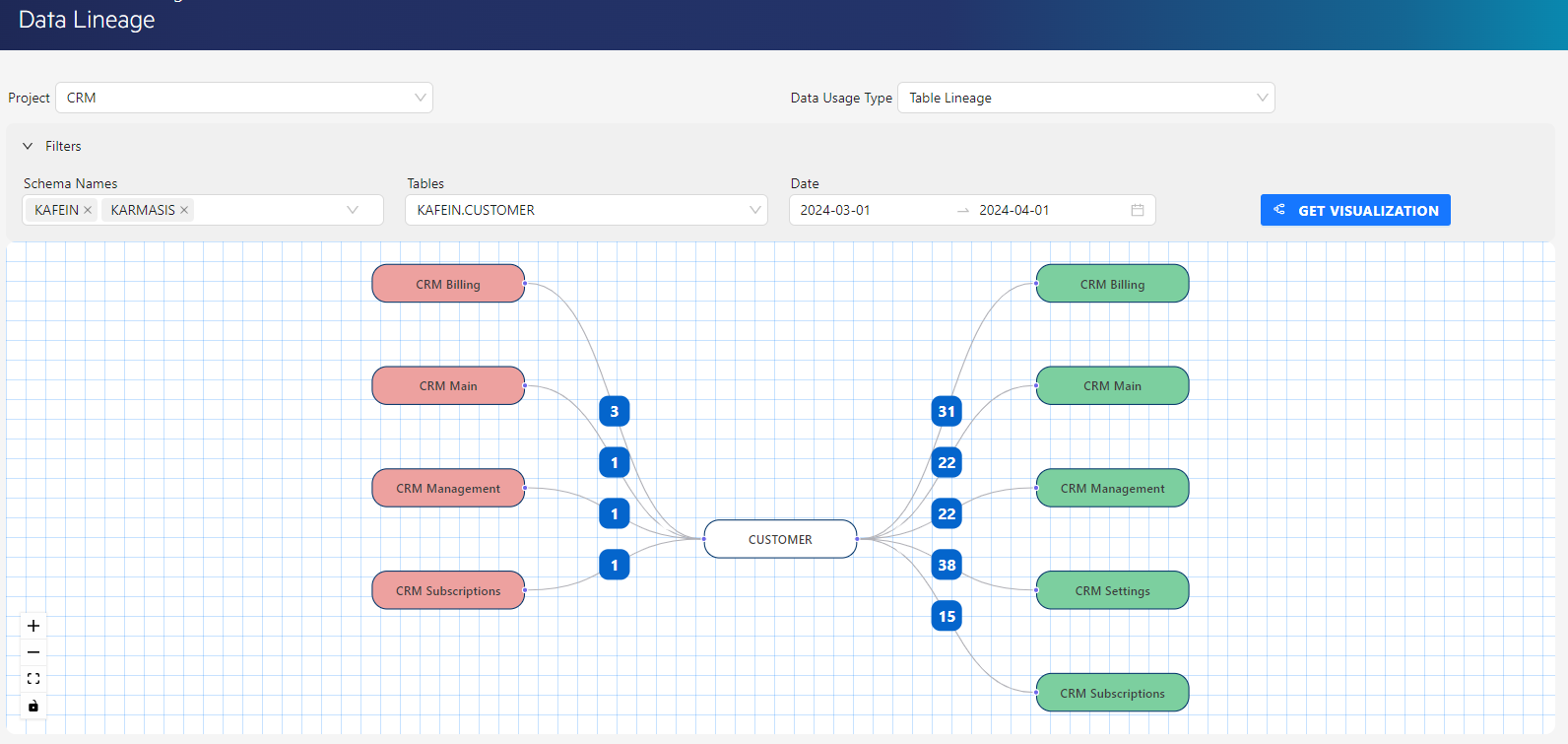
Task: Zoom out of the lineage canvas
Action: click(x=33, y=652)
